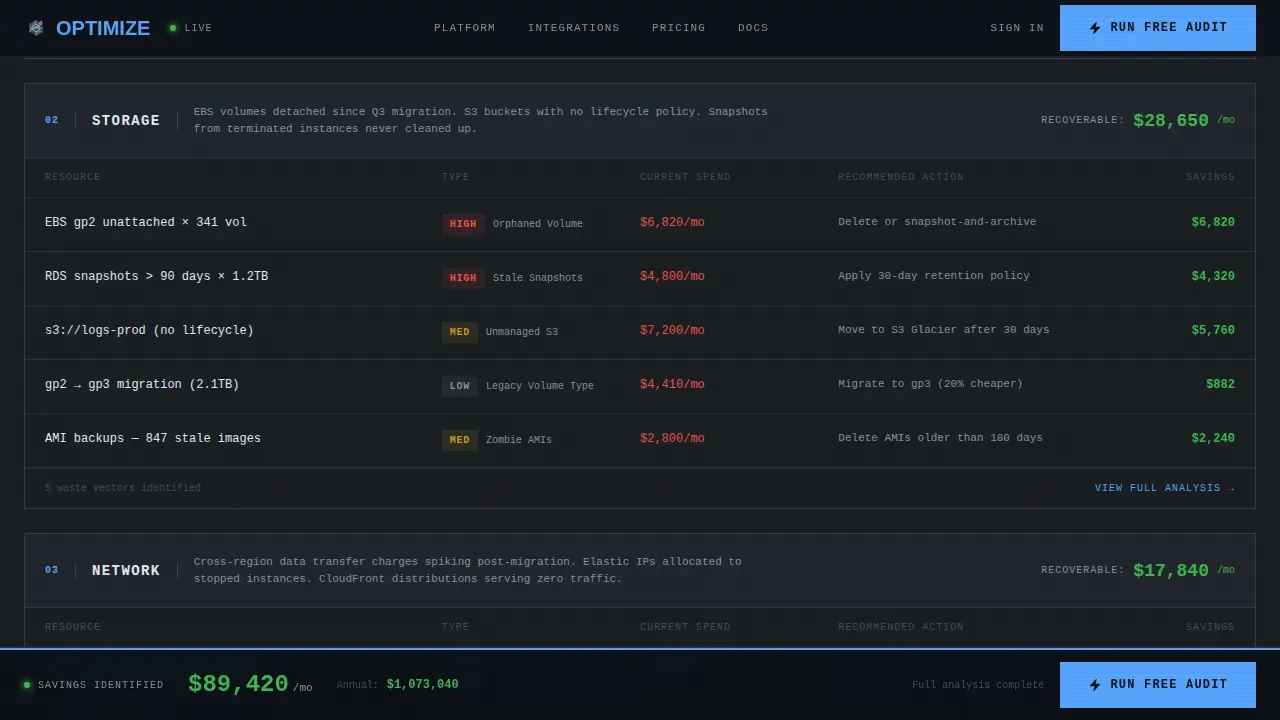Viewport: 1280px width, 720px height.
Task: Click Storage CURRENT SPEND column header
Action: tap(685, 177)
